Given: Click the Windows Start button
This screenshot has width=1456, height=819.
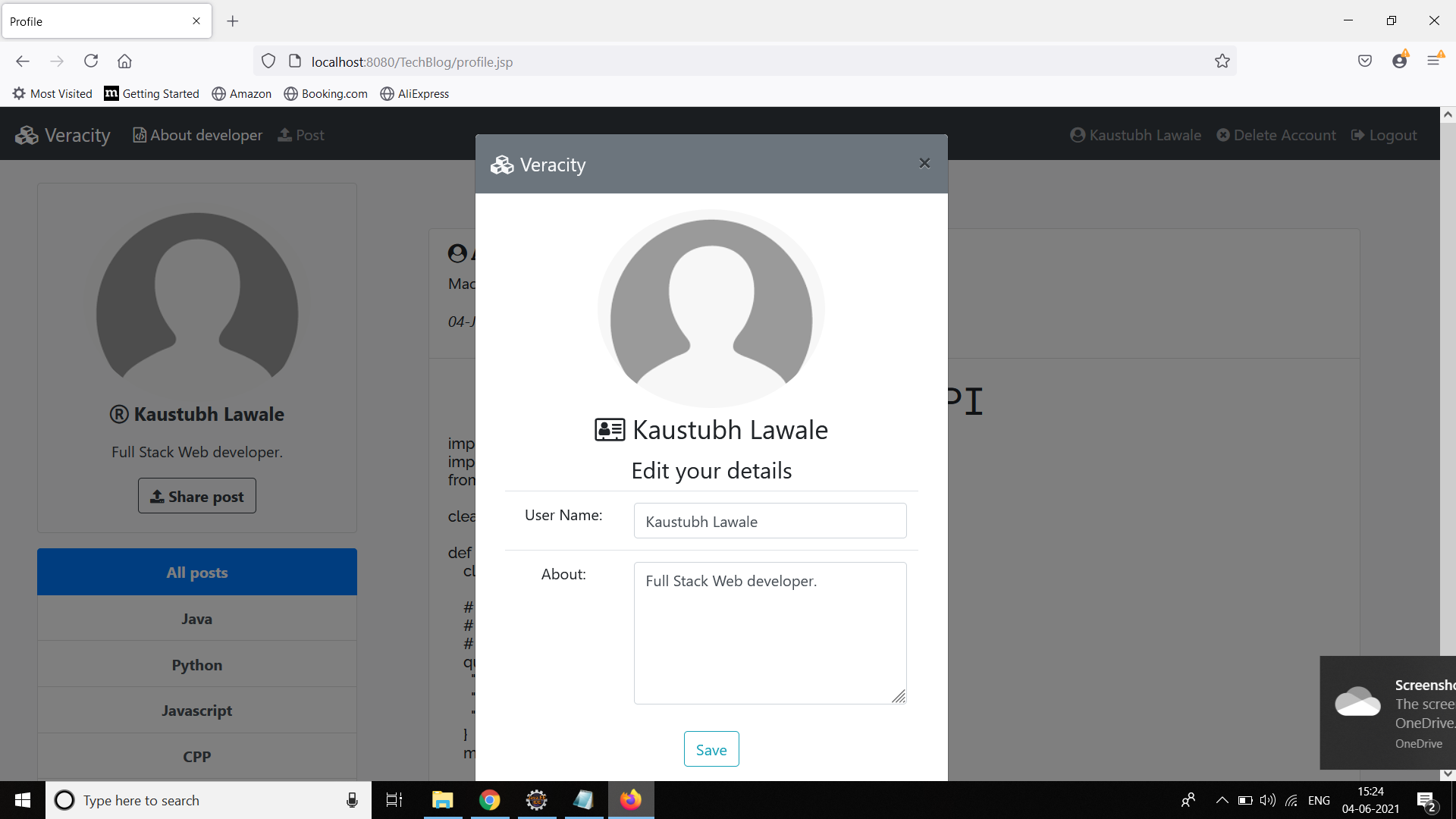Looking at the screenshot, I should (x=22, y=800).
